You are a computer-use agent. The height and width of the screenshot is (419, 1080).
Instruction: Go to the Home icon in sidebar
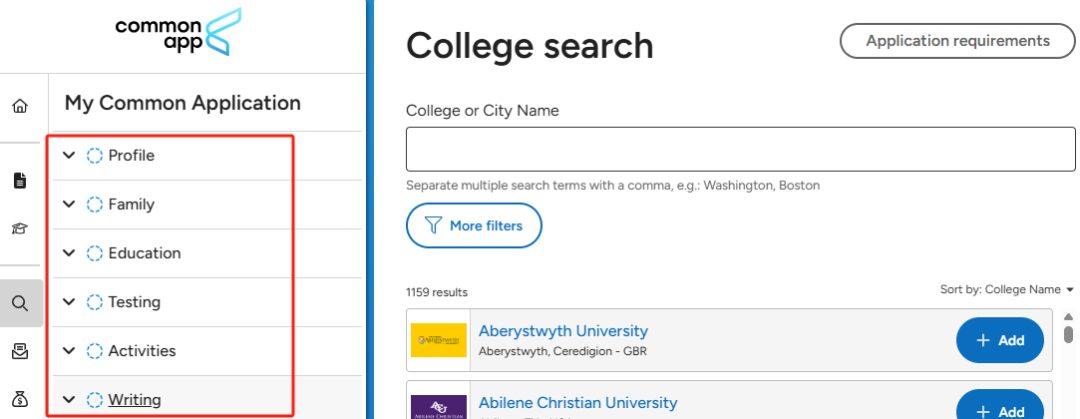pos(20,106)
